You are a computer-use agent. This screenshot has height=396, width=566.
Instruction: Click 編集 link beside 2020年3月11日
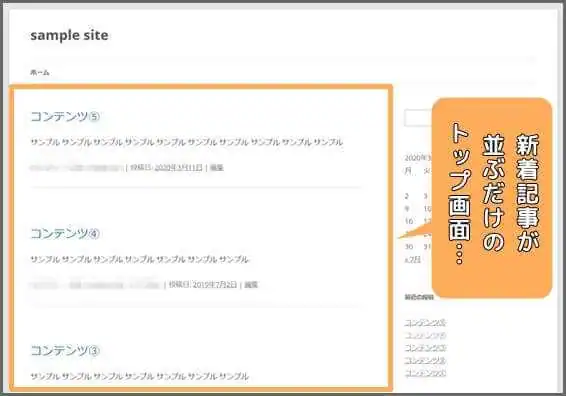[217, 167]
